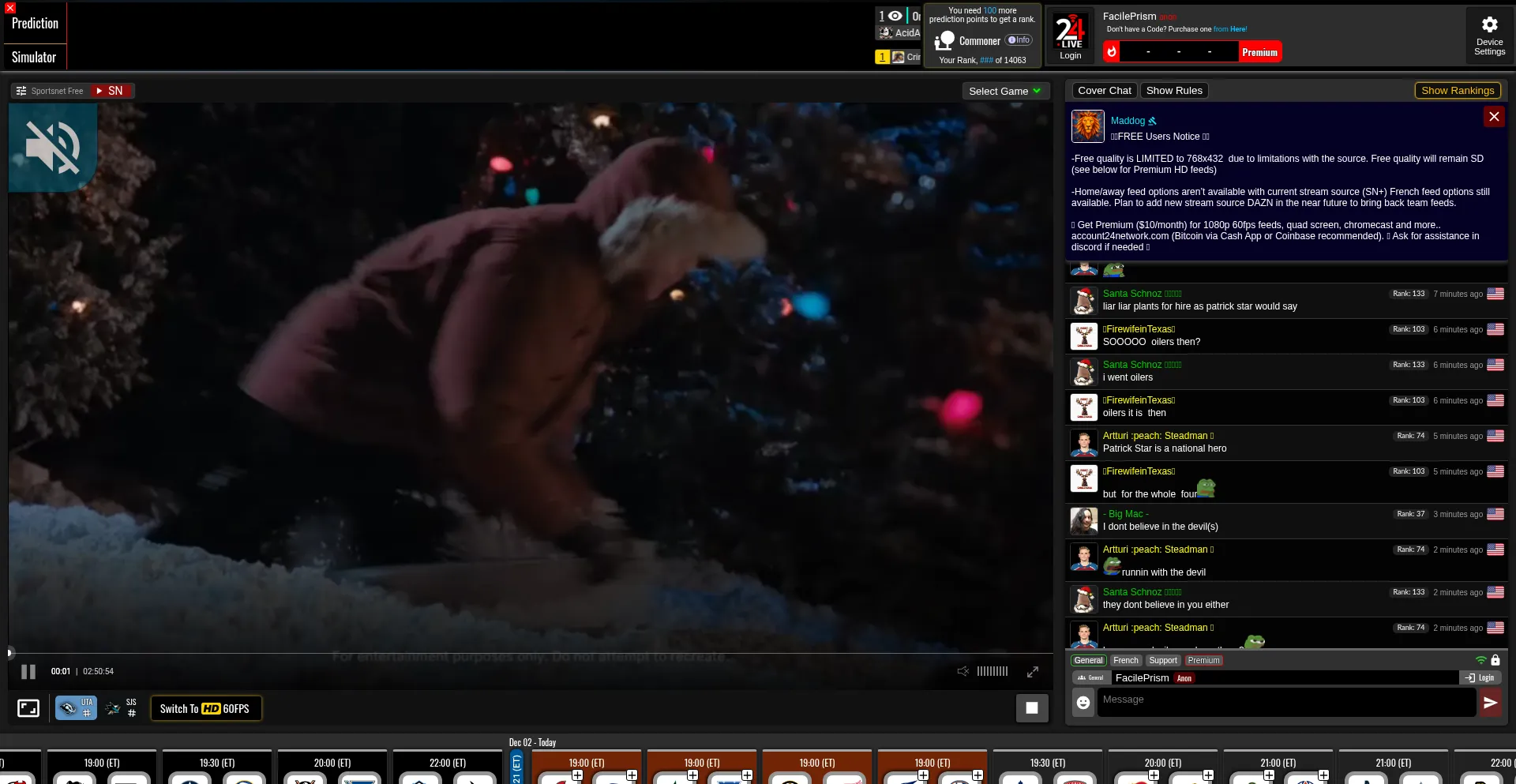This screenshot has width=1516, height=784.
Task: Select the 22:00 (ET) game card left of Today
Action: 448,767
